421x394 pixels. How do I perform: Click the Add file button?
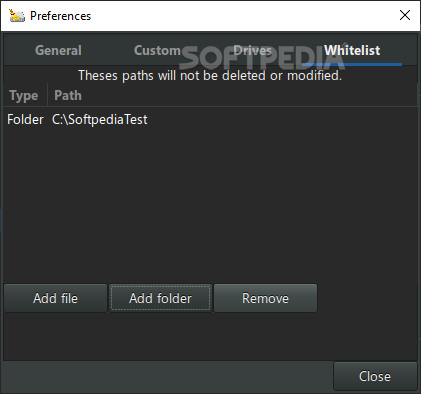point(55,298)
